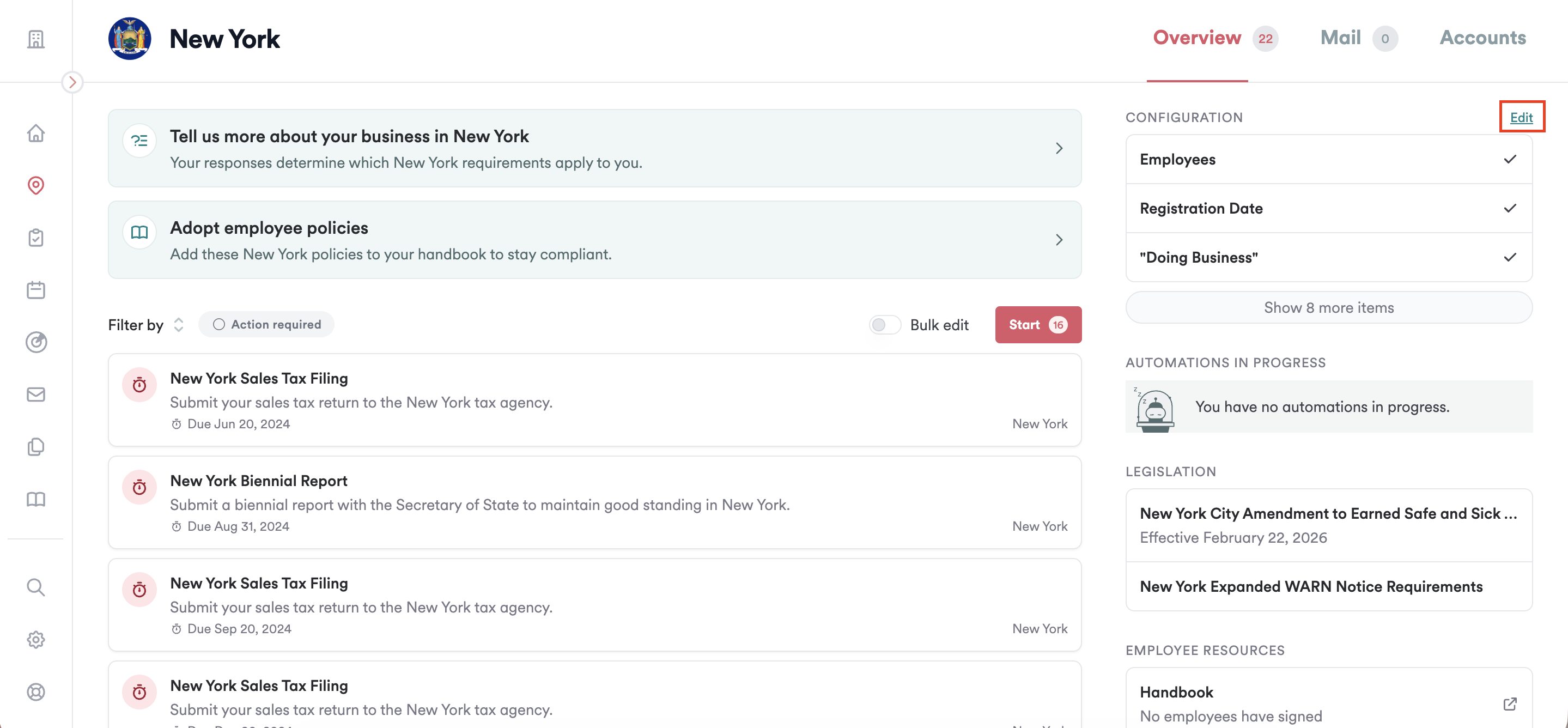Viewport: 1568px width, 728px height.
Task: Open the location pin sidebar icon
Action: click(x=36, y=185)
